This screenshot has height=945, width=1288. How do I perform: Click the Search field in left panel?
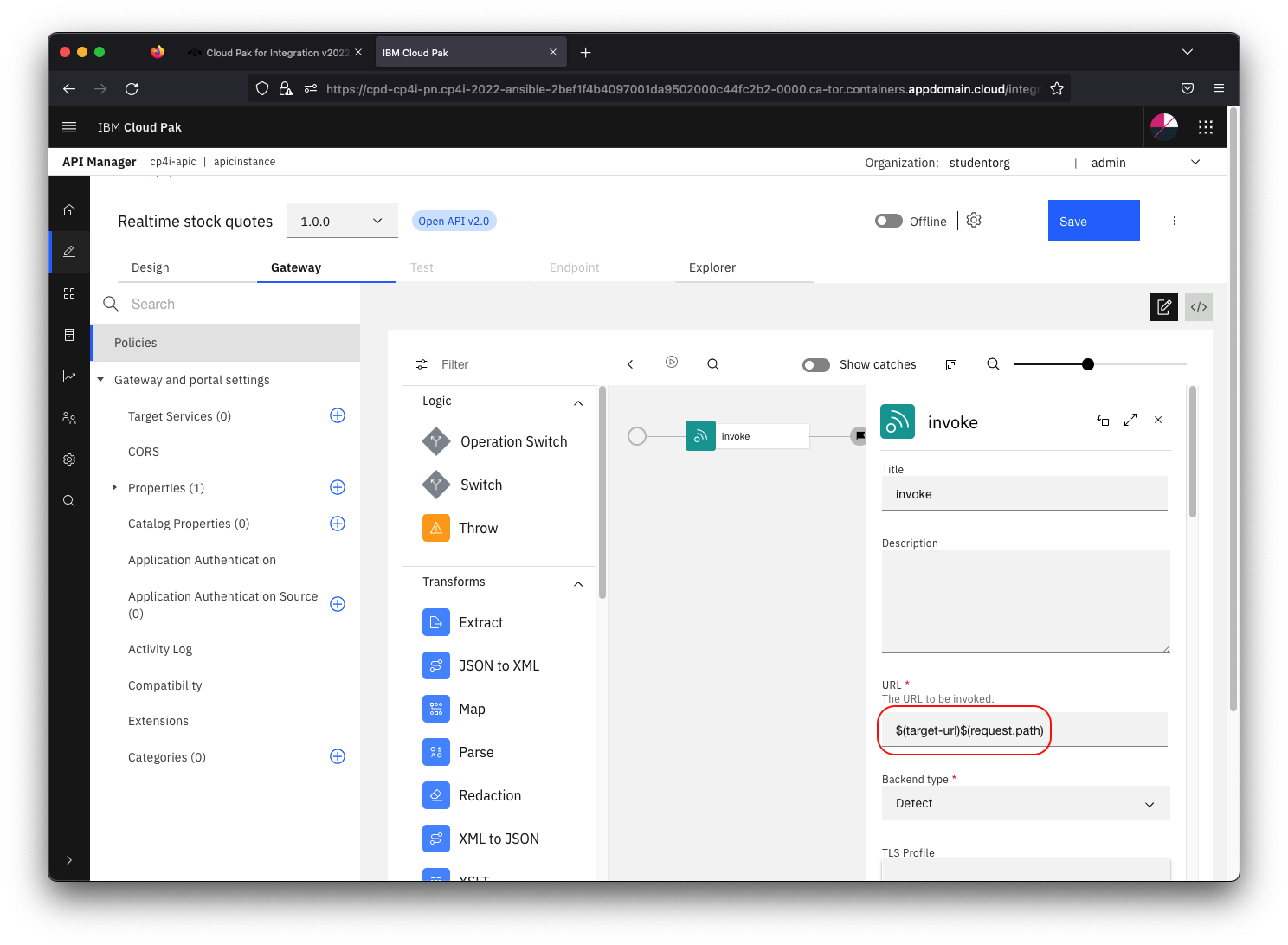[x=225, y=304]
